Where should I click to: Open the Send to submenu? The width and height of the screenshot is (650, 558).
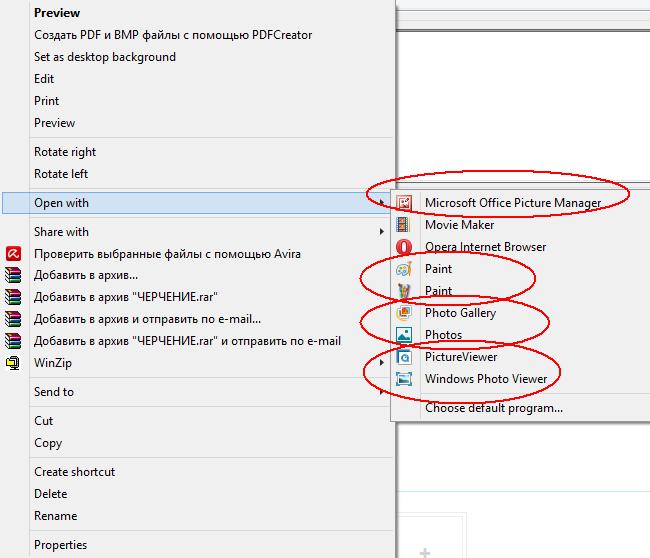coord(54,392)
